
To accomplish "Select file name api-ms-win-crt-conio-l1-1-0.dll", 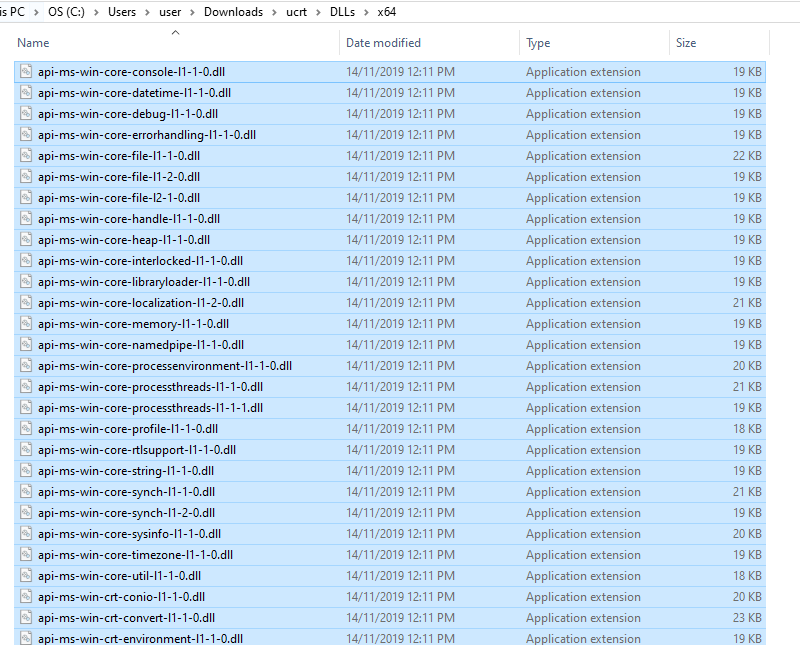I will coord(121,597).
